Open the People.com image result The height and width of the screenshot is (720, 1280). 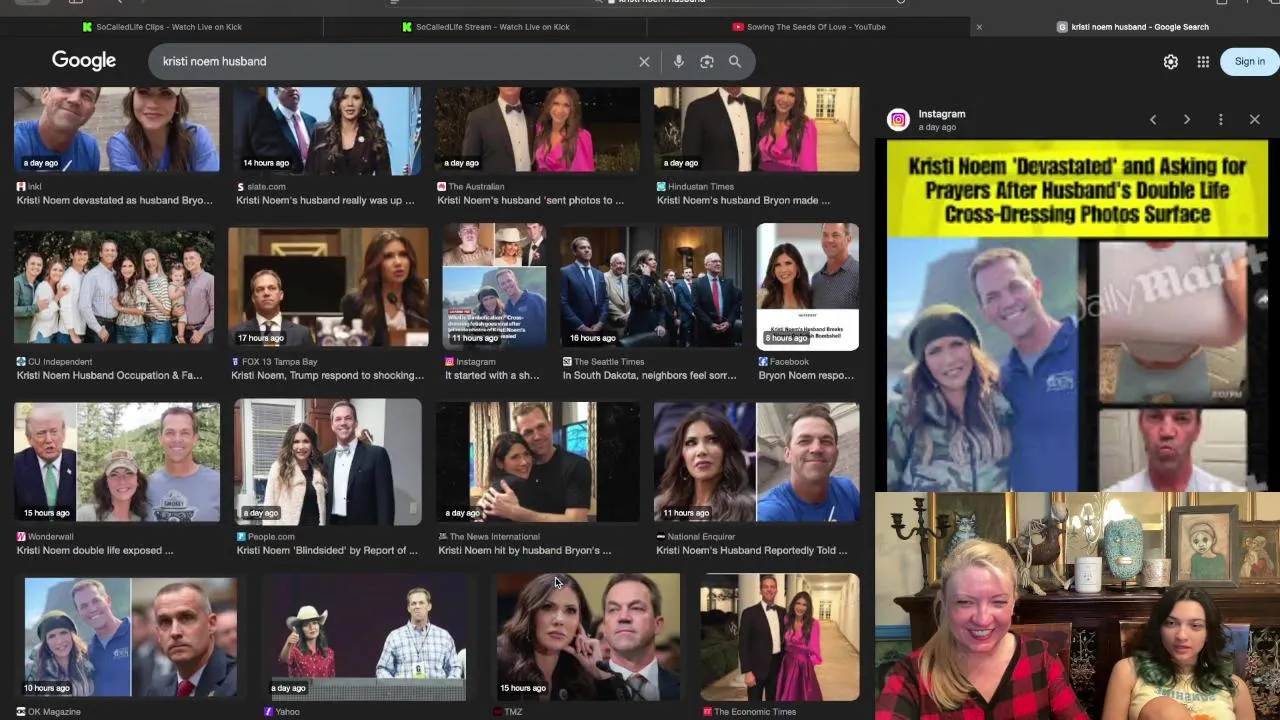click(x=328, y=462)
